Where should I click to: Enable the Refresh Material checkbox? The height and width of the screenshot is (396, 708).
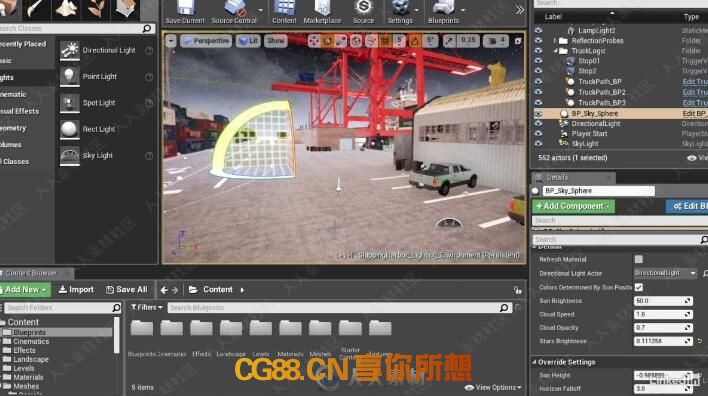coord(638,259)
